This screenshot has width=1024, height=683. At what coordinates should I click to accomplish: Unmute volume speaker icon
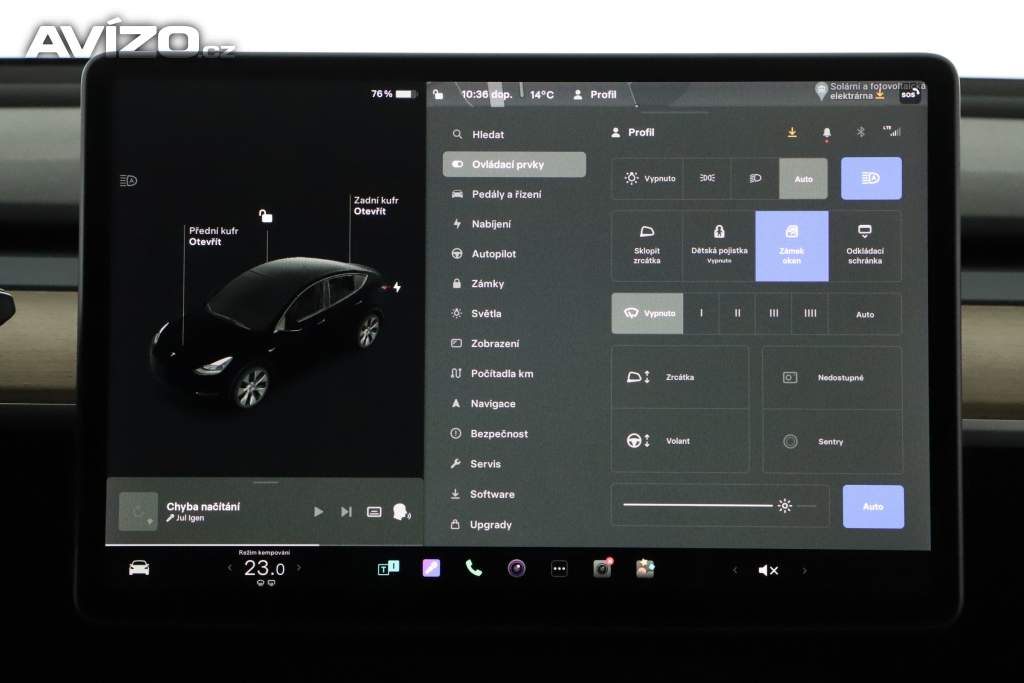[x=768, y=571]
